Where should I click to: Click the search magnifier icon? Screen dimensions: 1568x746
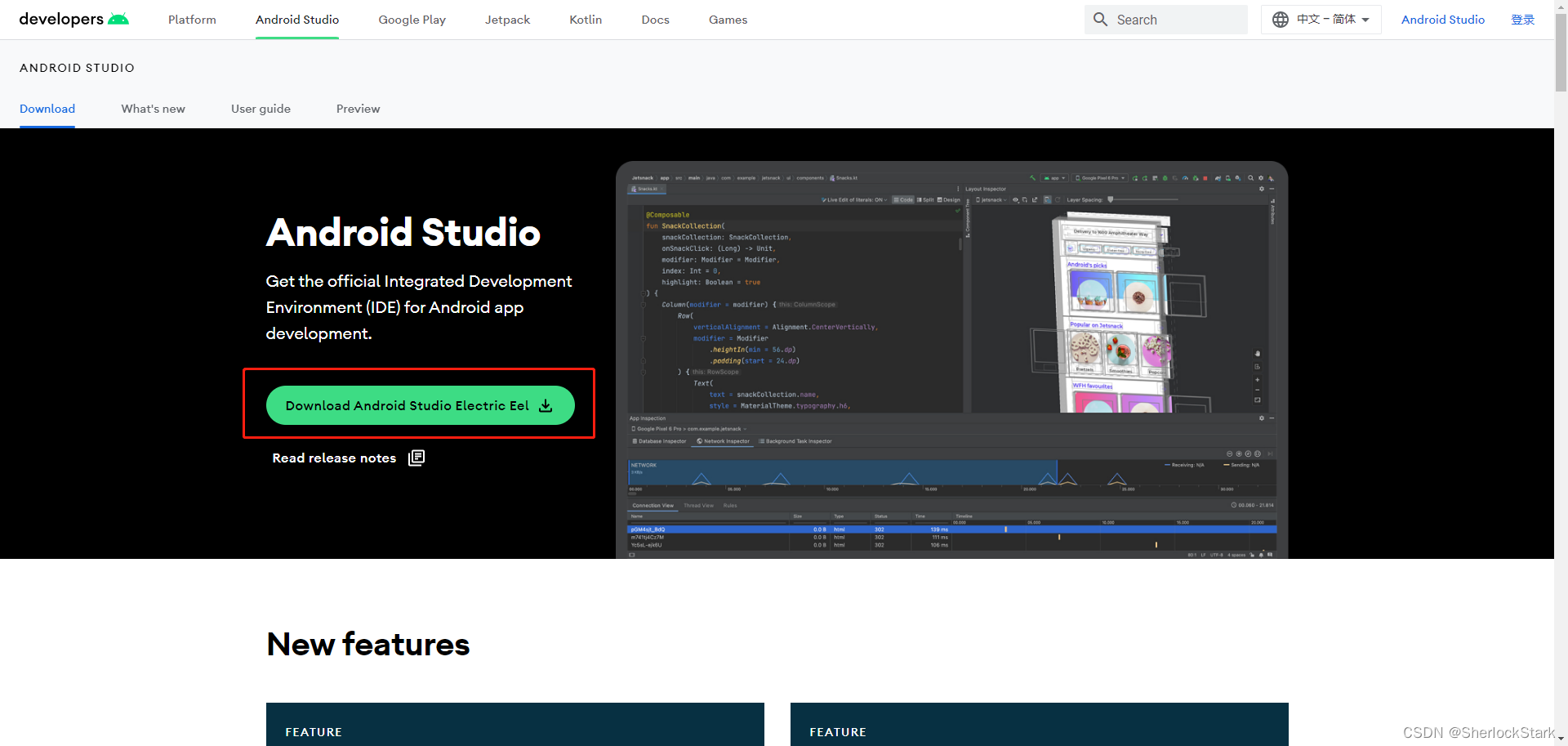[1101, 20]
